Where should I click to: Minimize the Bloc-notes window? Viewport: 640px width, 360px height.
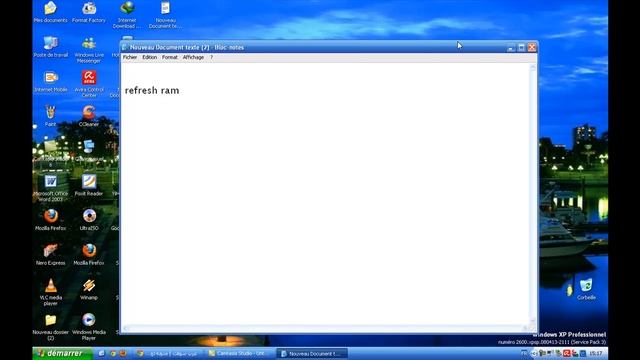pyautogui.click(x=511, y=48)
